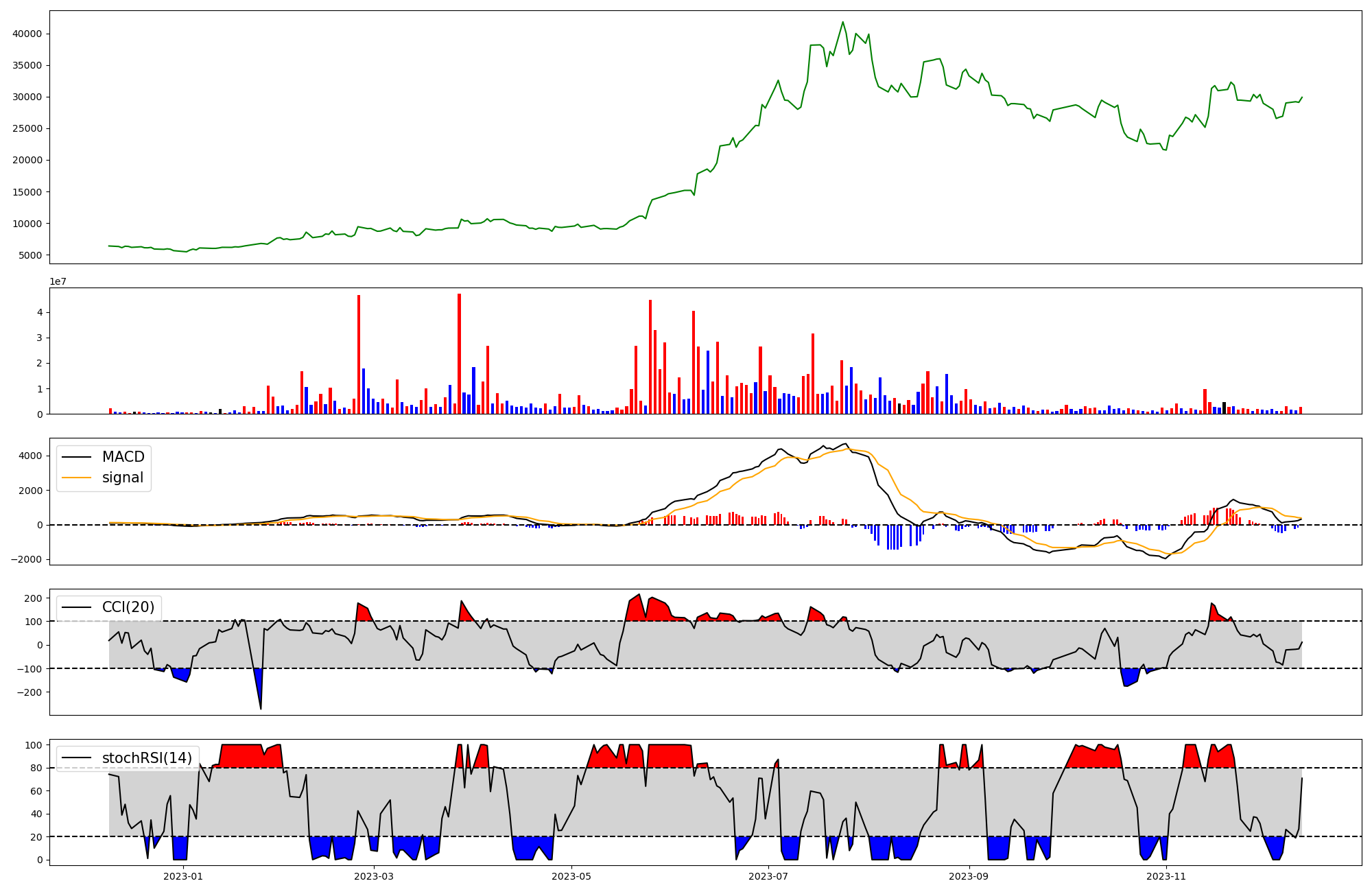
Task: Click the 200 tick on CCI axis
Action: click(x=33, y=598)
